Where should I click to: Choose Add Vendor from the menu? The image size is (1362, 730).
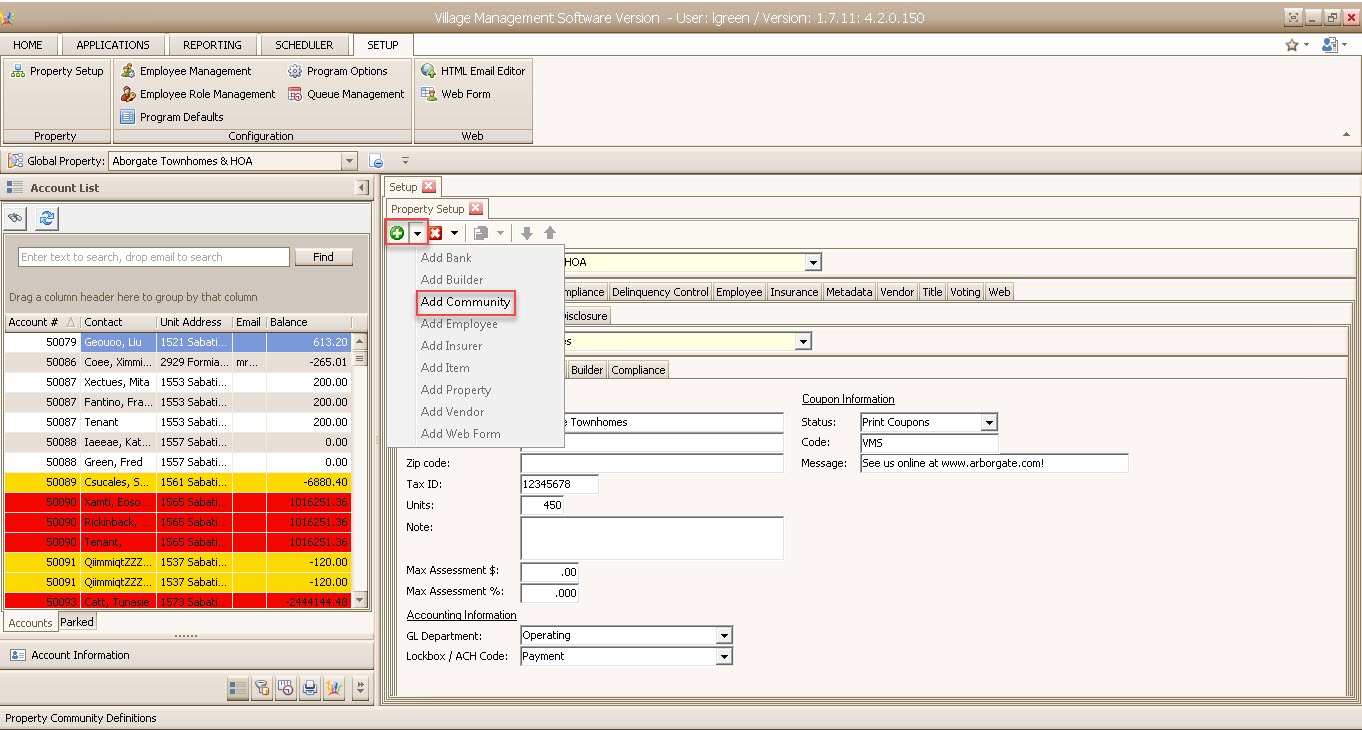tap(453, 412)
